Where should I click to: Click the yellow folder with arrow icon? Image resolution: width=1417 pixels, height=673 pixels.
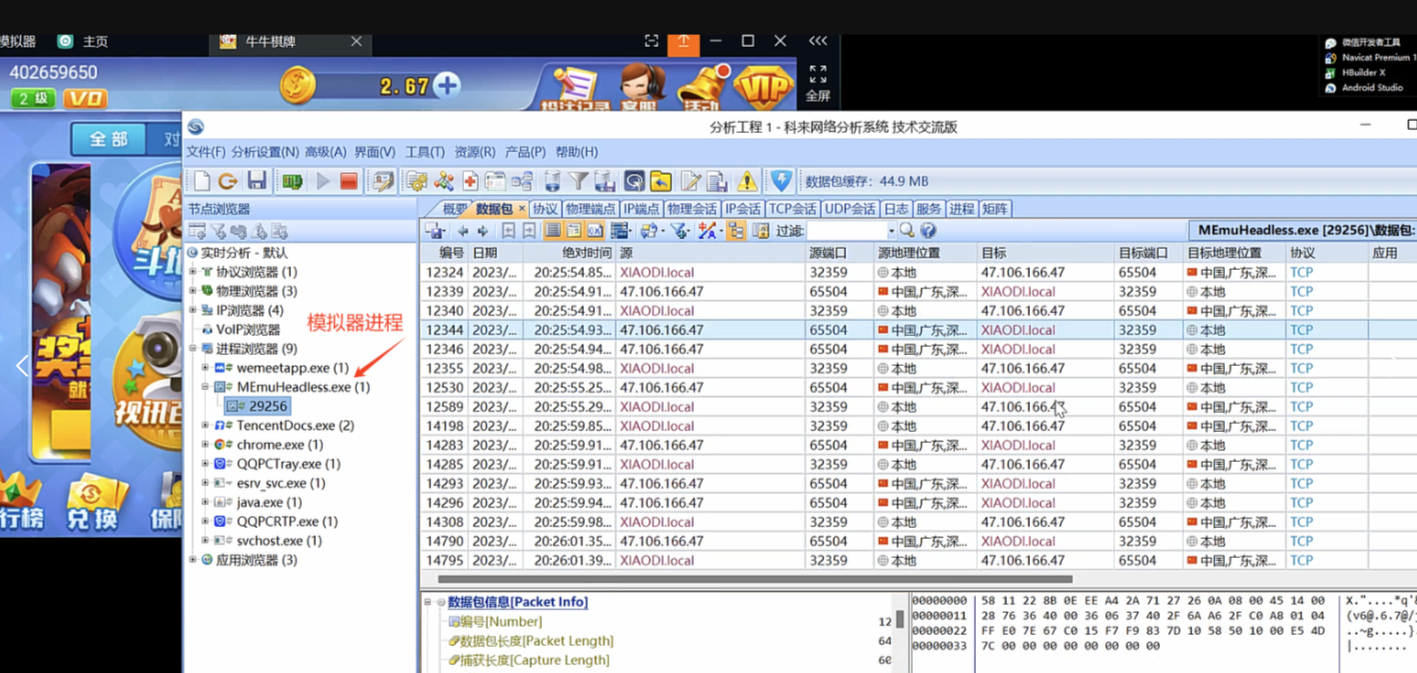661,181
